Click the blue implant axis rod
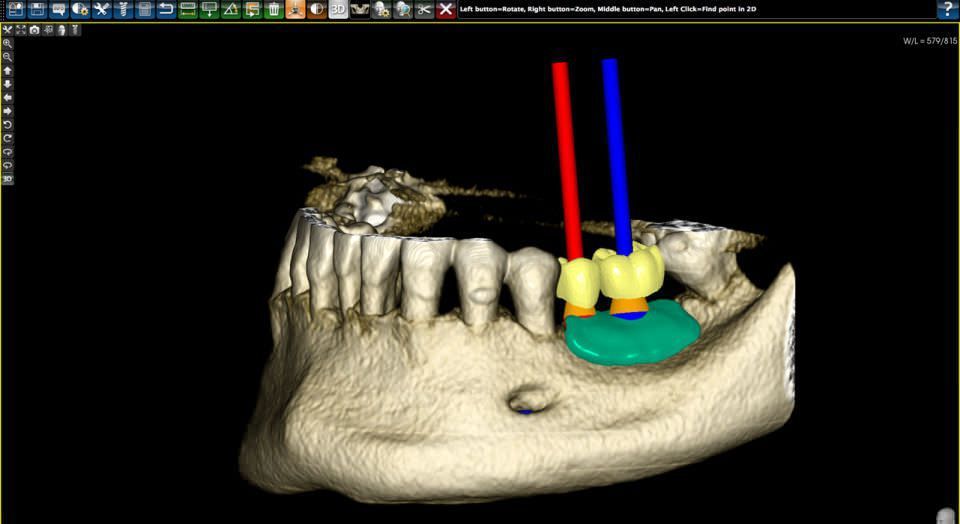The height and width of the screenshot is (524, 960). point(616,150)
